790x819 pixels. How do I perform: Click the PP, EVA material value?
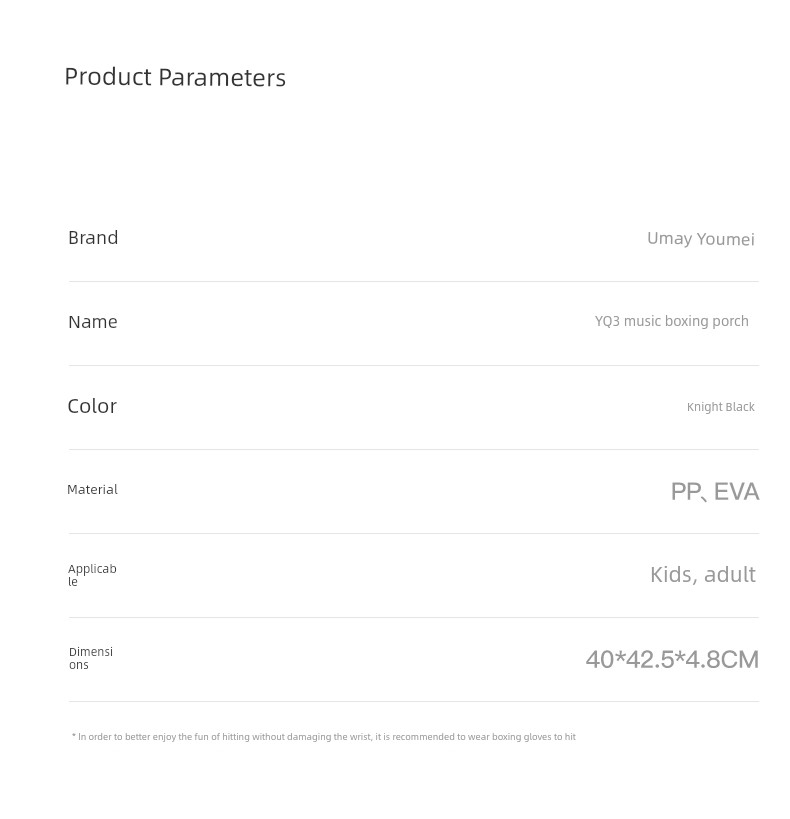715,492
